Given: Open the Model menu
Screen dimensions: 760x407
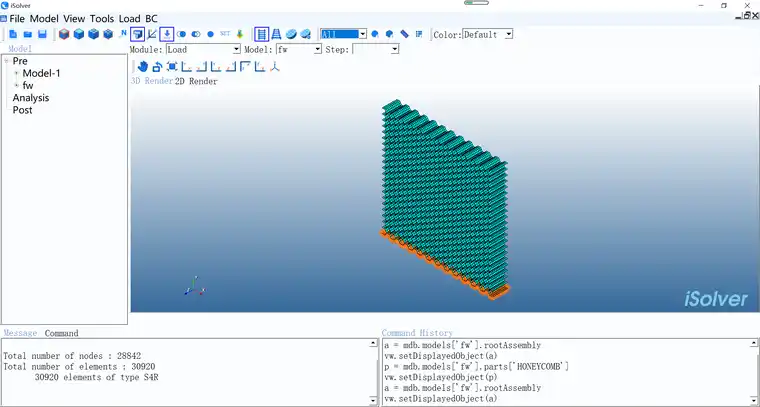Looking at the screenshot, I should coord(44,19).
